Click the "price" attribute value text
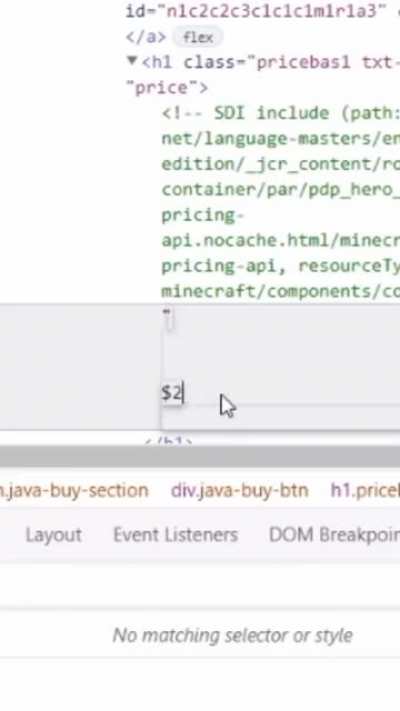This screenshot has height=711, width=400. click(167, 88)
